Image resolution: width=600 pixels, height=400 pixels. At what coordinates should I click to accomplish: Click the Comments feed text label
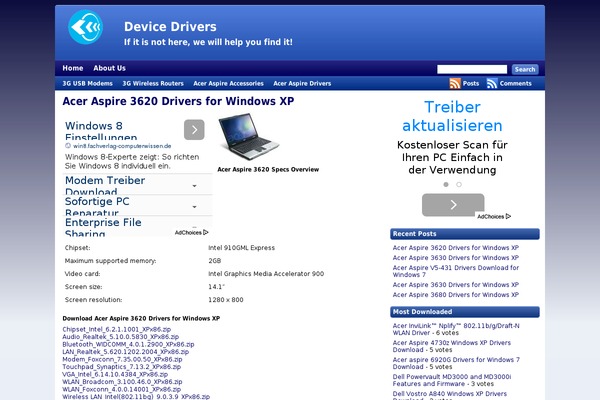pos(515,83)
